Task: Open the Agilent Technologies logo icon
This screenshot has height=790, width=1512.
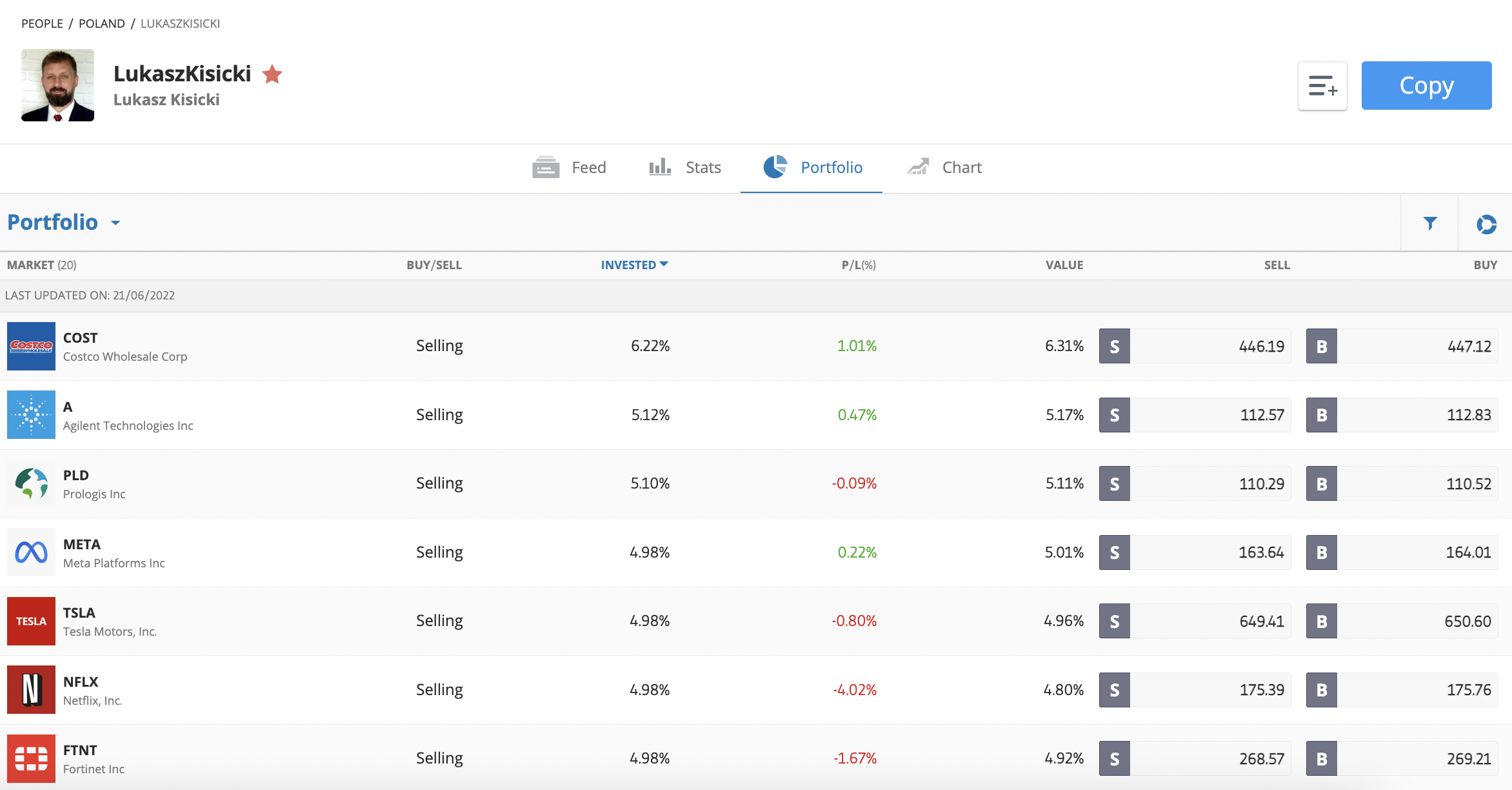Action: pos(31,414)
